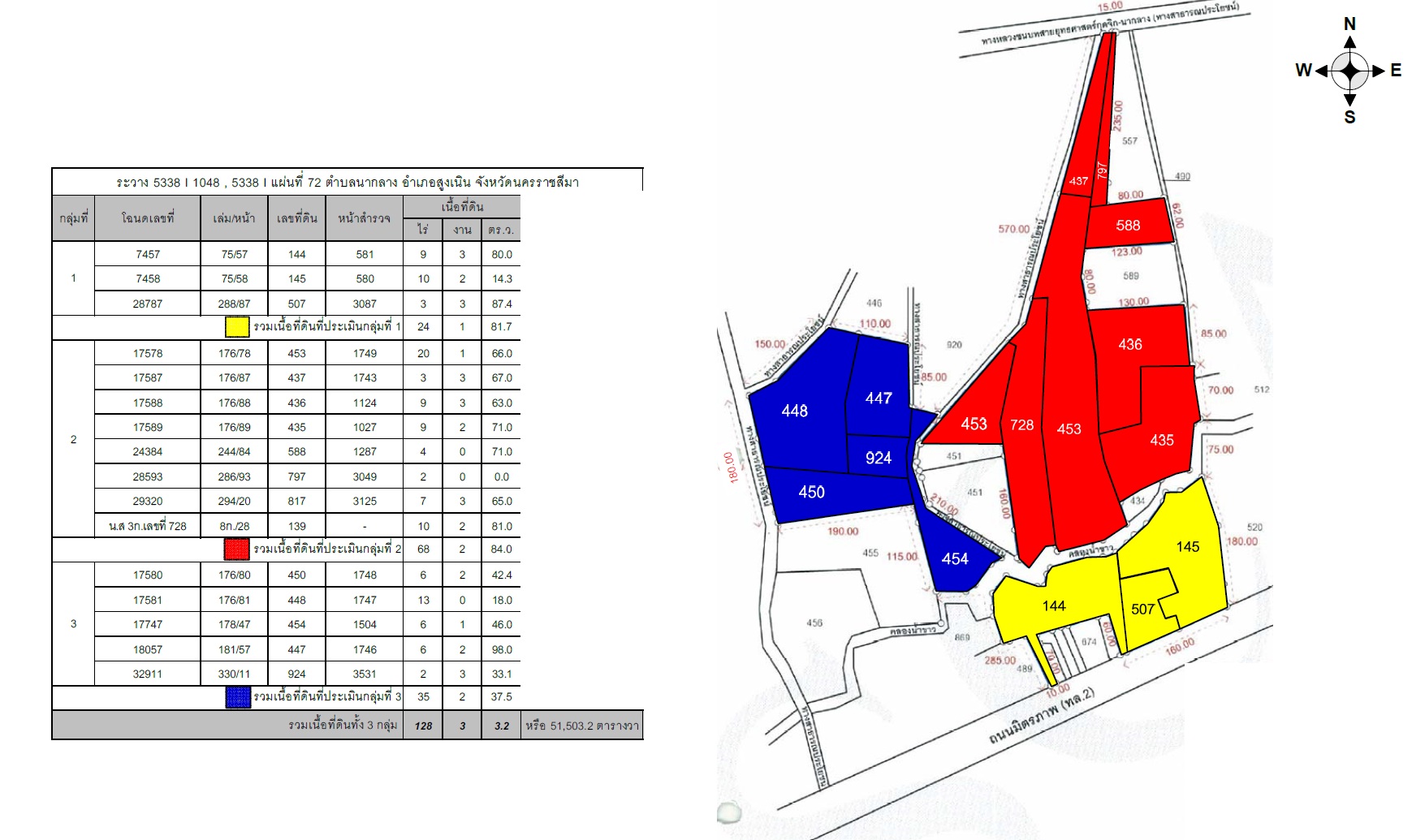Click red parcel 437 label on map
The height and width of the screenshot is (840, 1412).
click(x=1078, y=181)
